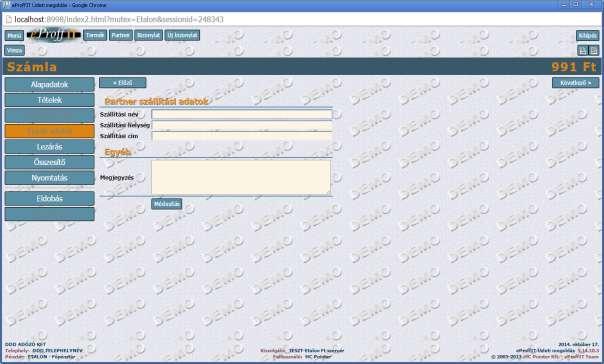Click the eProfit logo in the header

coord(54,35)
